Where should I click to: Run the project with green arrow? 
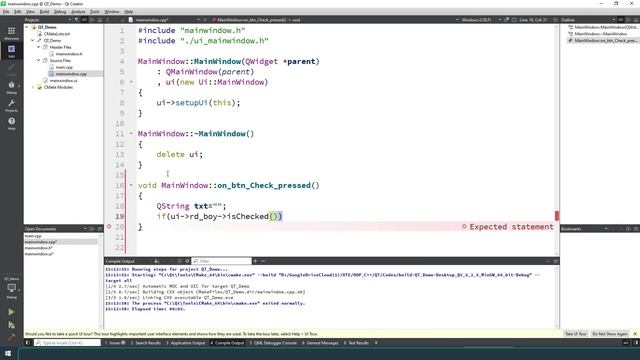(11, 312)
